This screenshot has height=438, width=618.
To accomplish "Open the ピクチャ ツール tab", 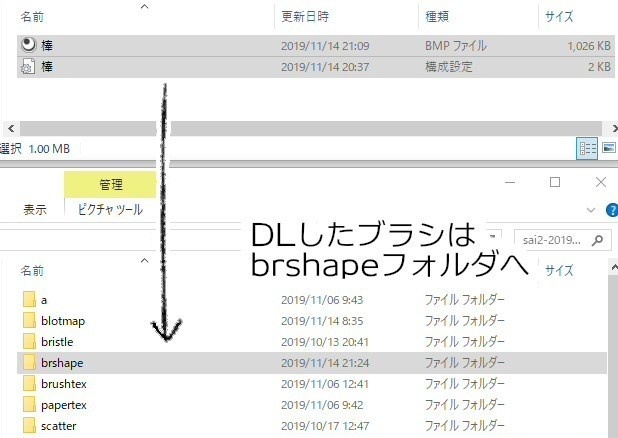I will click(x=110, y=209).
